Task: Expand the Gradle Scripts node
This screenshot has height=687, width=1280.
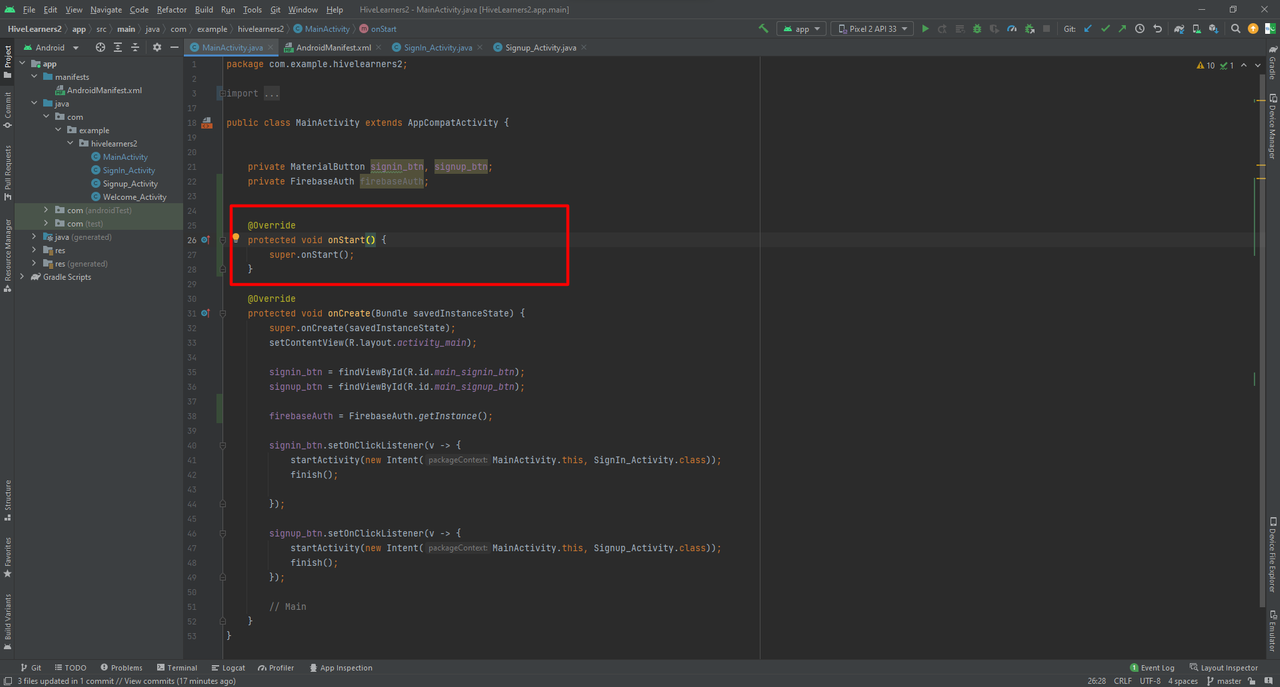Action: point(22,277)
